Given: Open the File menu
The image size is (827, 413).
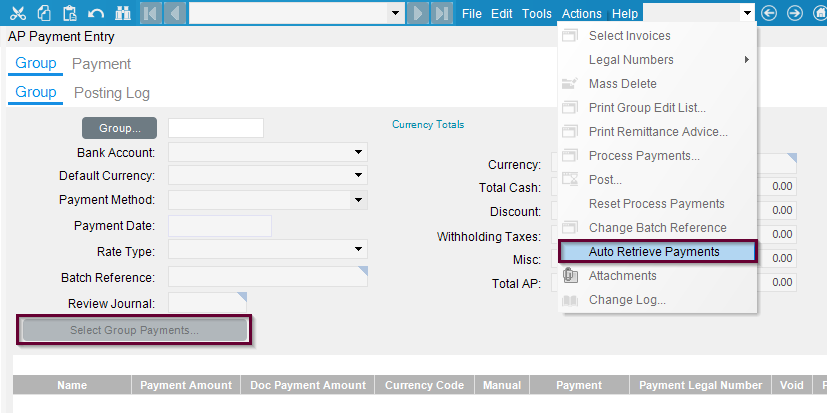Looking at the screenshot, I should coord(472,14).
